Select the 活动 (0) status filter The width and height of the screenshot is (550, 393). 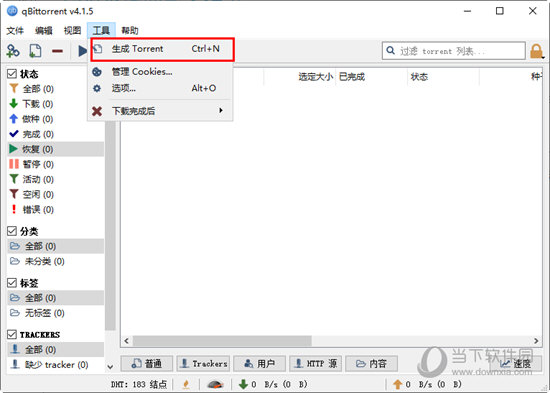[x=55, y=179]
